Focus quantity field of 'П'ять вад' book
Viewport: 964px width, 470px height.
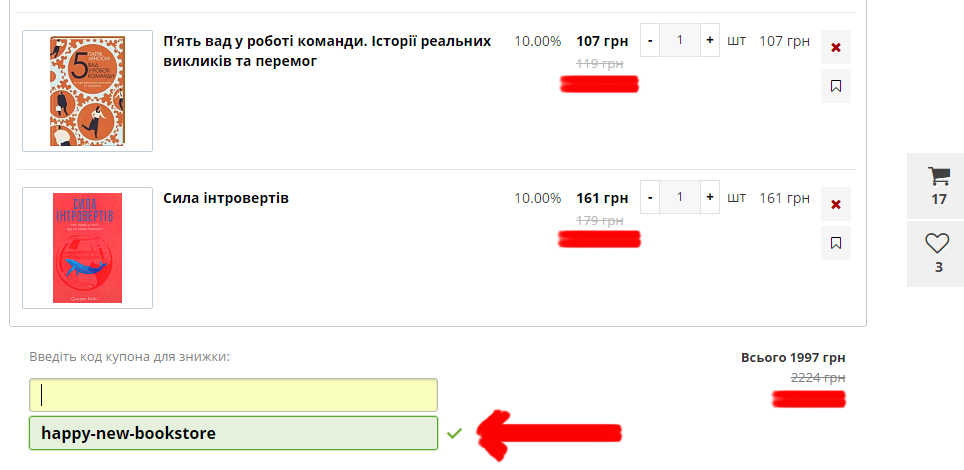[680, 40]
